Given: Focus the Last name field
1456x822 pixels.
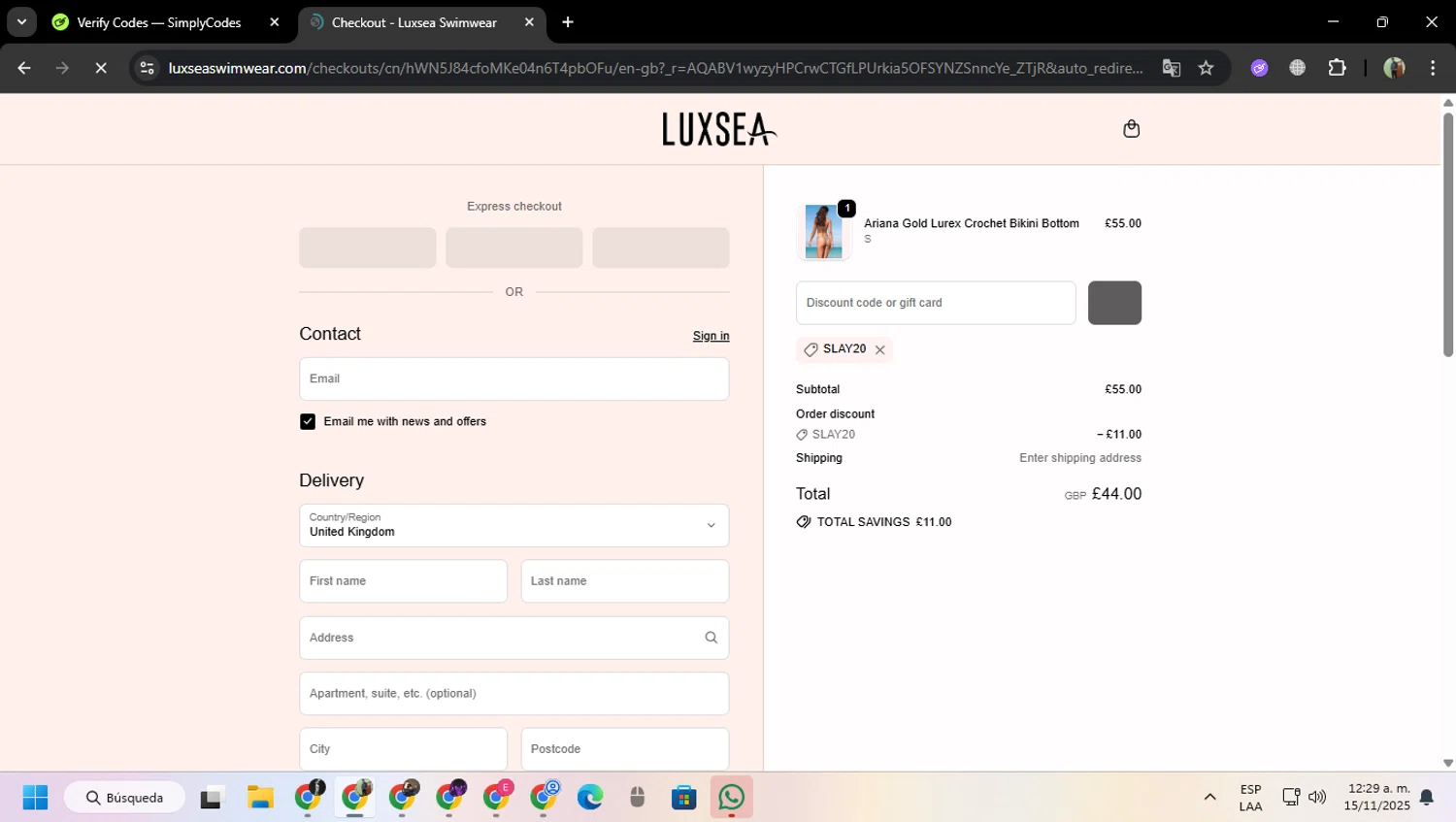Looking at the screenshot, I should tap(625, 581).
